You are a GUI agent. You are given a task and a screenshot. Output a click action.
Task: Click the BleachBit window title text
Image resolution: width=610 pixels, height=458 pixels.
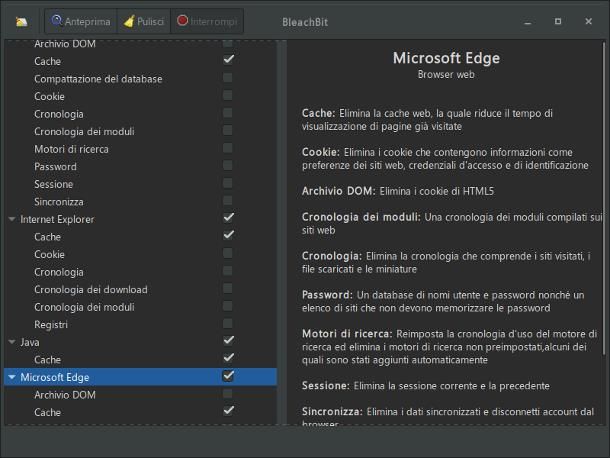point(305,22)
